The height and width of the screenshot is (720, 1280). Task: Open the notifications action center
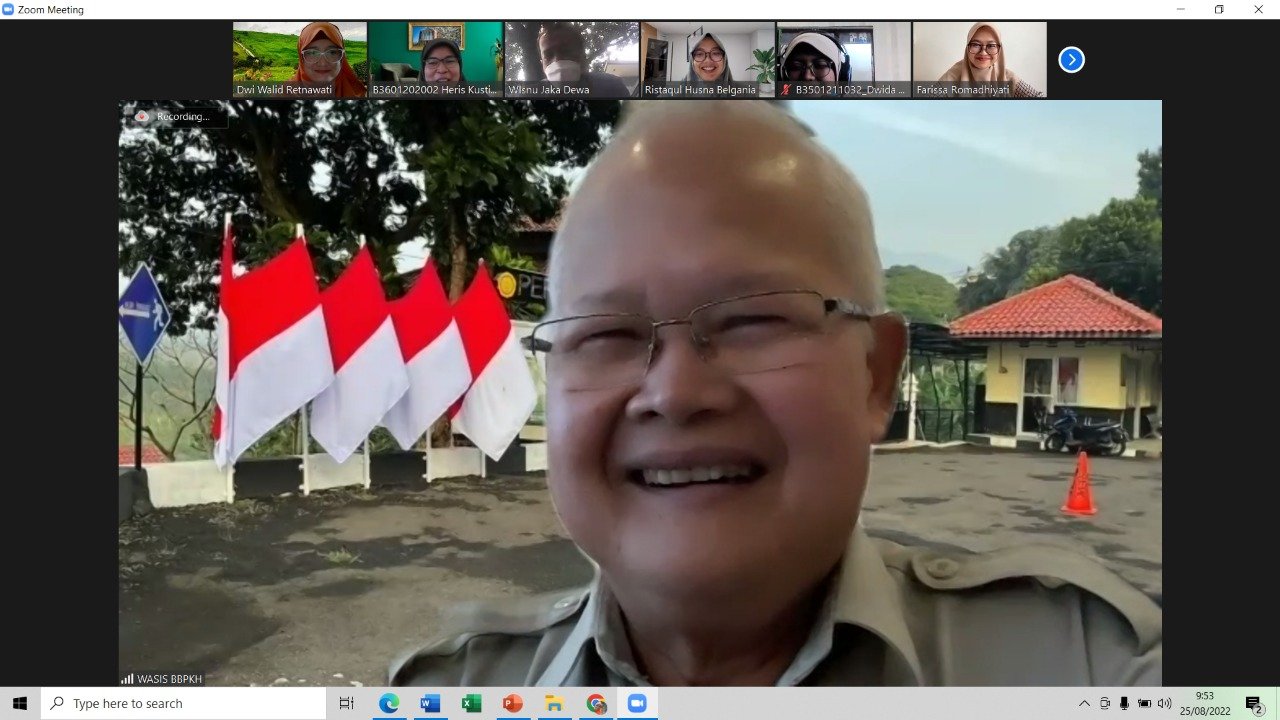tap(1253, 703)
